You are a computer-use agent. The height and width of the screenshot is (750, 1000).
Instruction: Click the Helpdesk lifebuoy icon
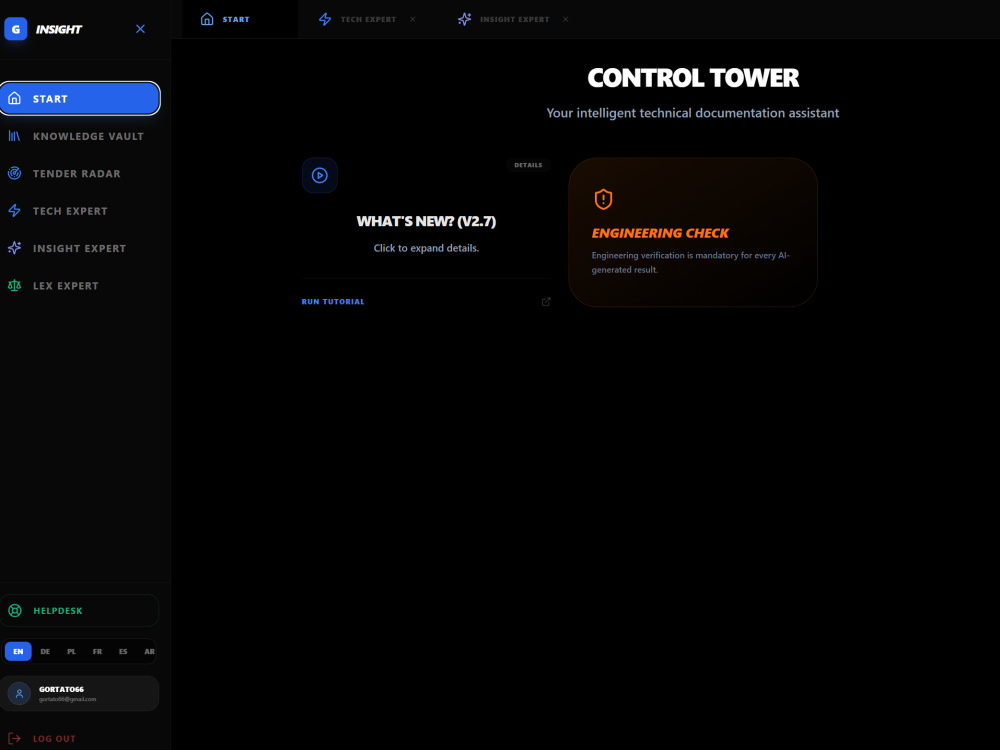click(15, 610)
